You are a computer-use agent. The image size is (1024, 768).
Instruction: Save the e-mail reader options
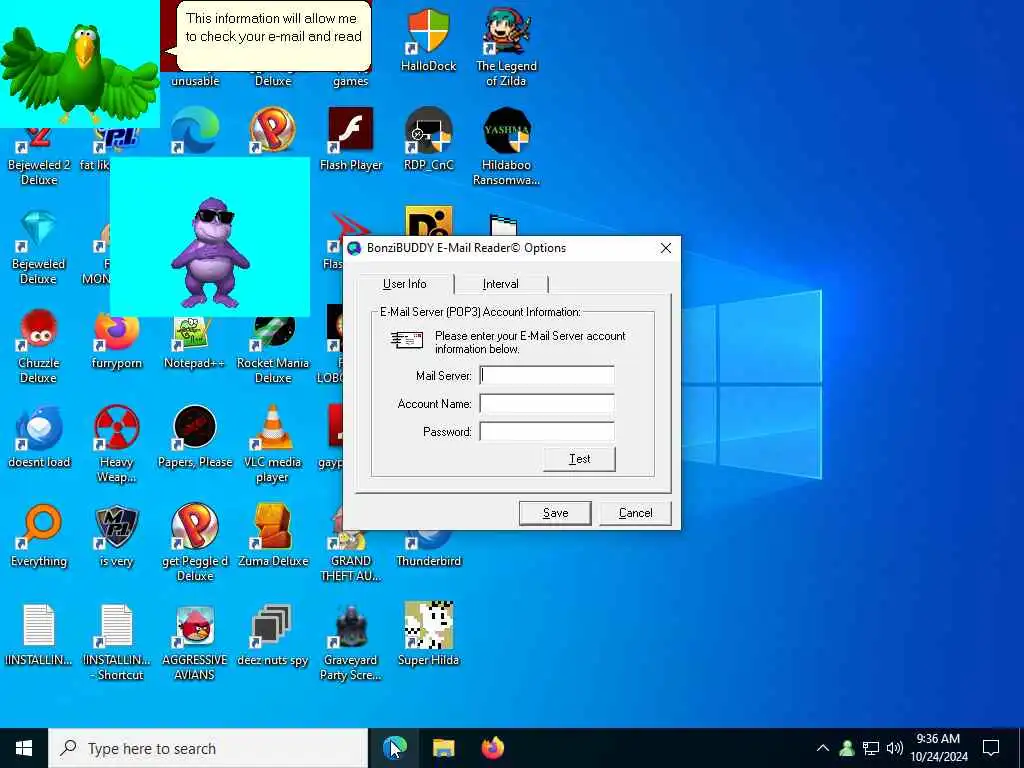pyautogui.click(x=555, y=513)
